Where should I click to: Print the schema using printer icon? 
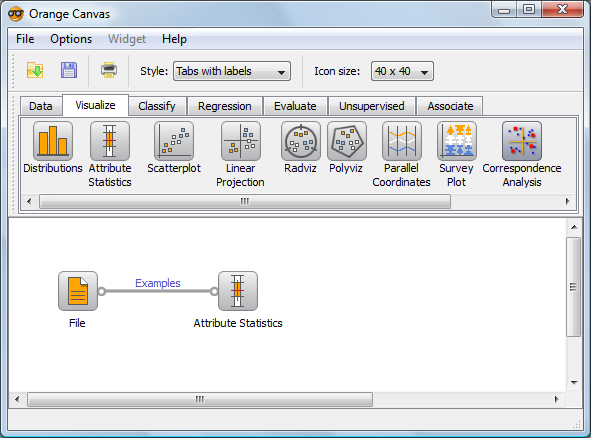[x=109, y=70]
